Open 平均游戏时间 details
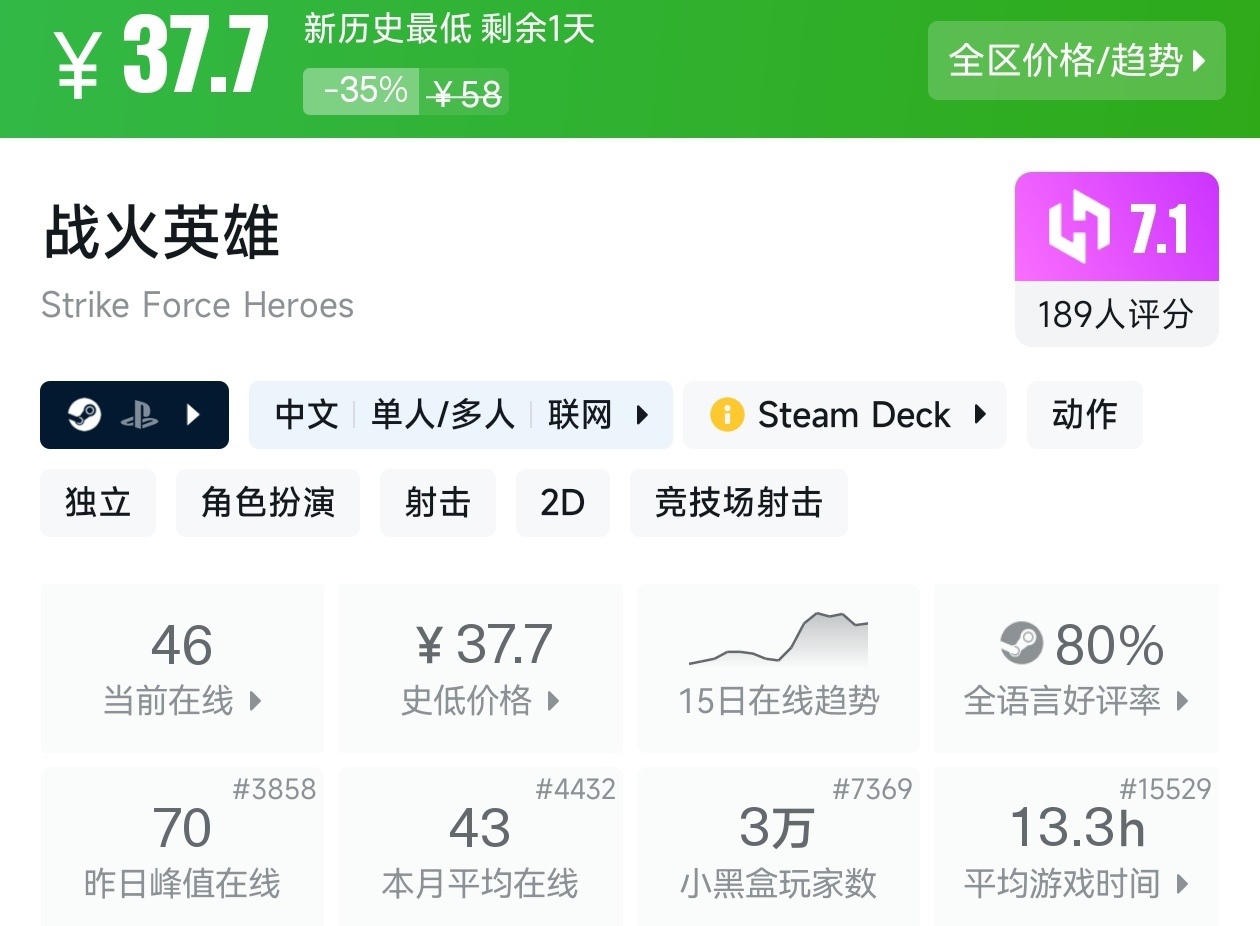This screenshot has width=1260, height=926. pyautogui.click(x=1076, y=850)
